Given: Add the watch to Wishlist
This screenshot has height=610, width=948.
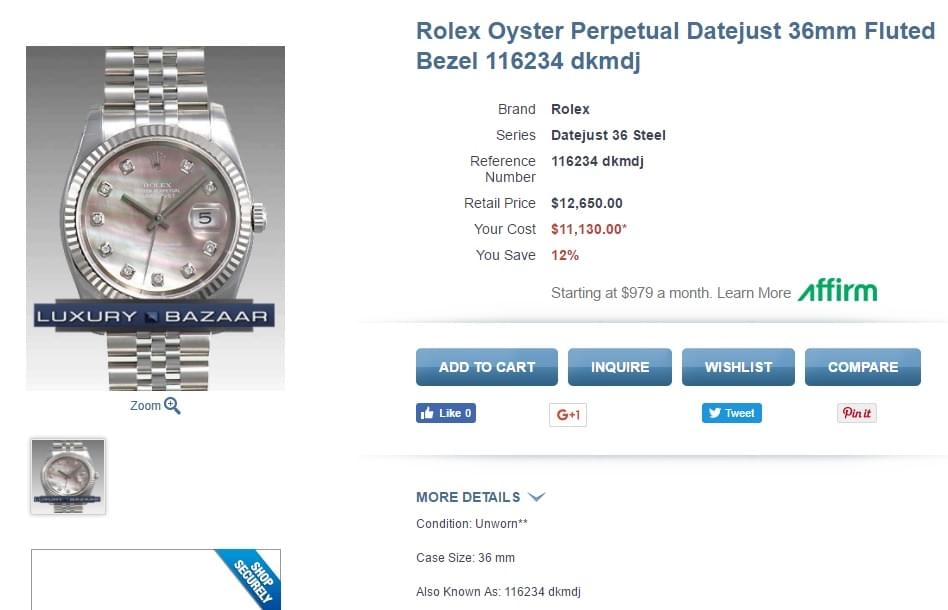Looking at the screenshot, I should [738, 367].
